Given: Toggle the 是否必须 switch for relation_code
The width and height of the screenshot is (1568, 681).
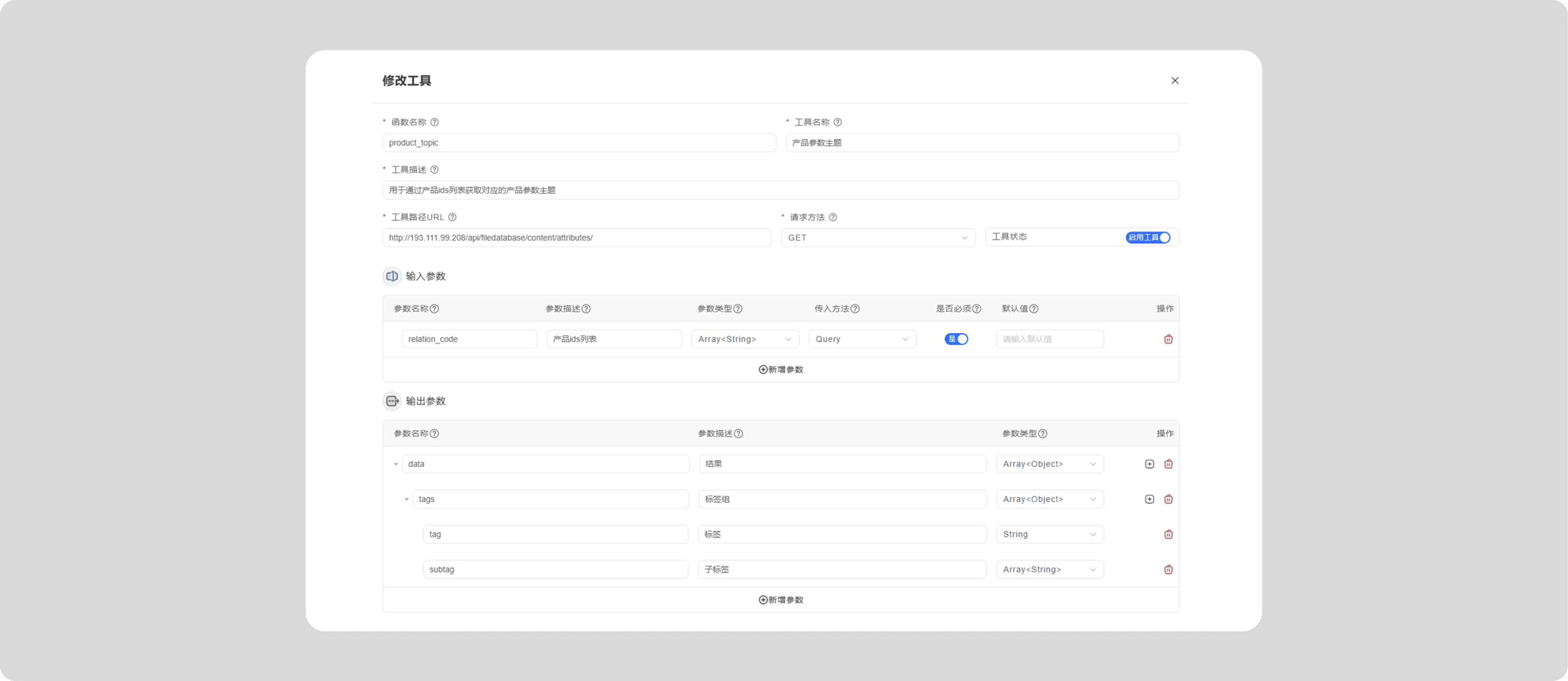Looking at the screenshot, I should coord(955,339).
